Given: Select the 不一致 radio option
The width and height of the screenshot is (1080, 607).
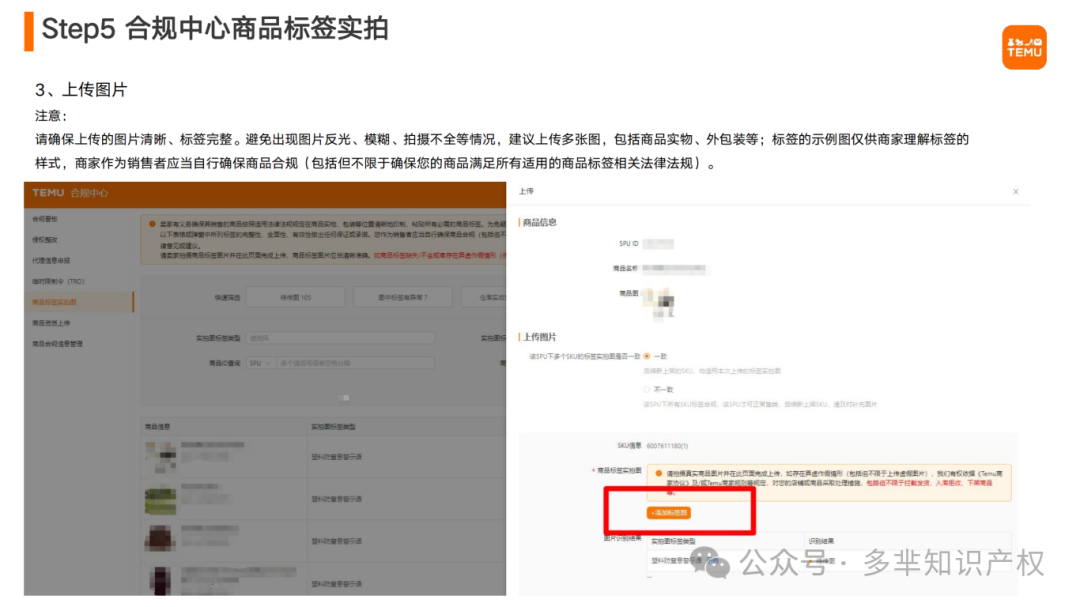Looking at the screenshot, I should (647, 389).
